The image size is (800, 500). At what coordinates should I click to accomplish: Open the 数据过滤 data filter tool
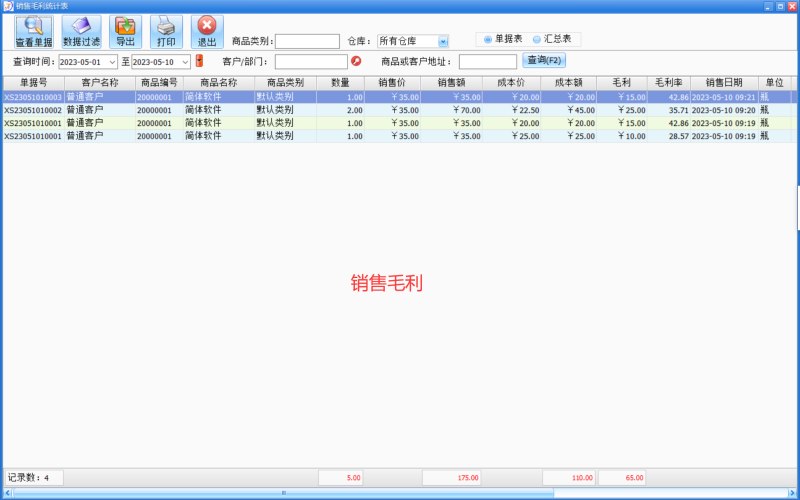click(x=82, y=32)
